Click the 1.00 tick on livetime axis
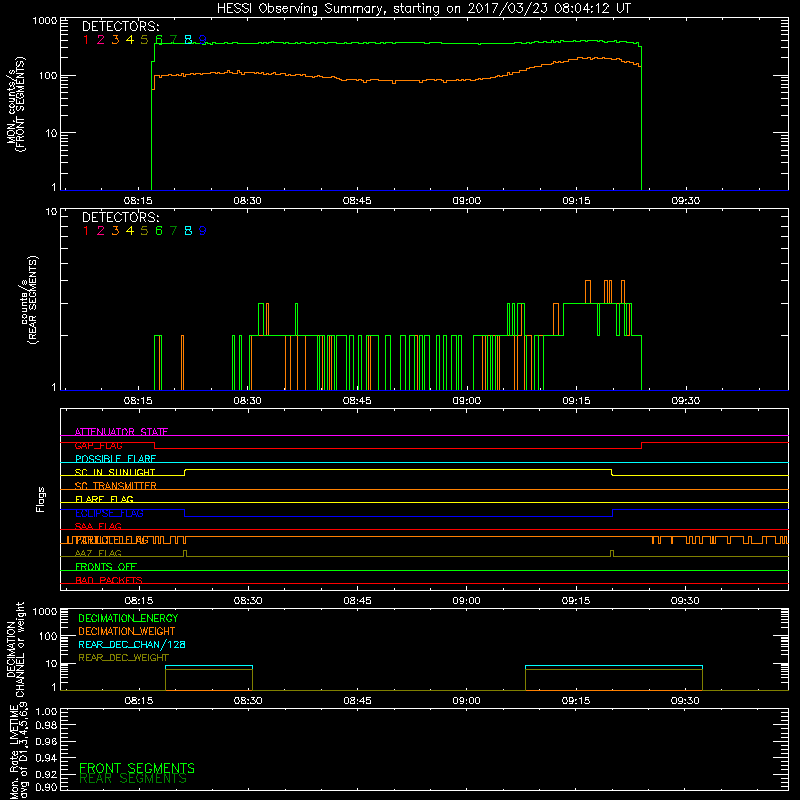The image size is (800, 800). (x=46, y=712)
